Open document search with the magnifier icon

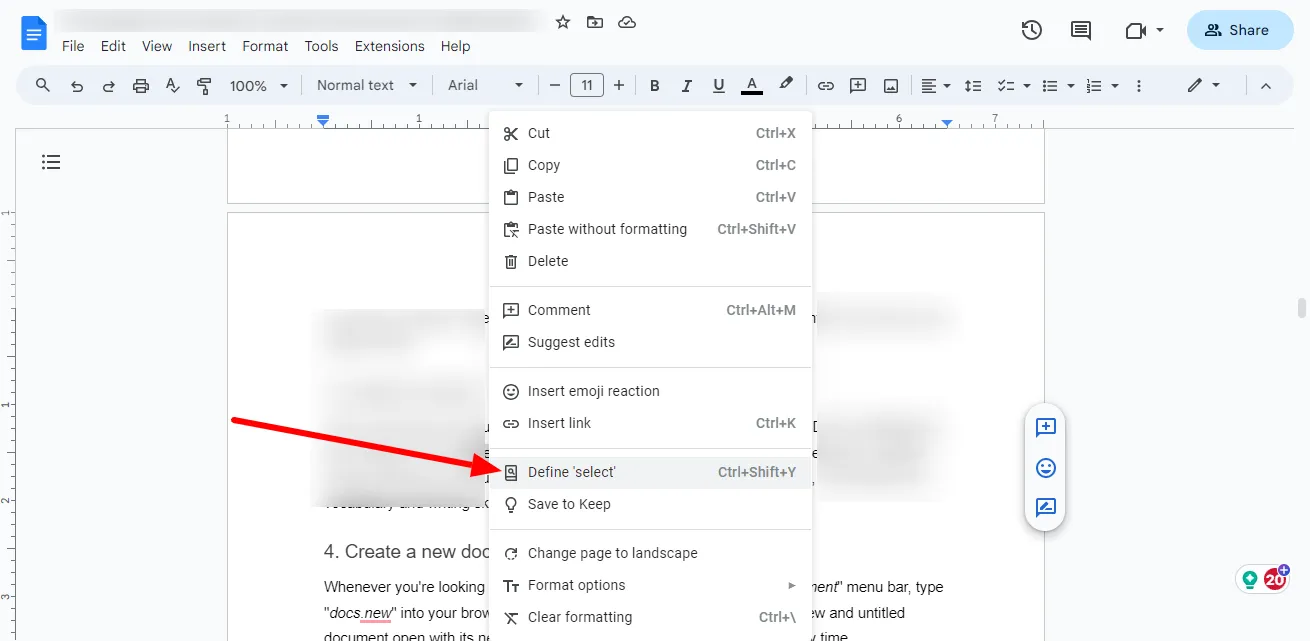[x=42, y=85]
